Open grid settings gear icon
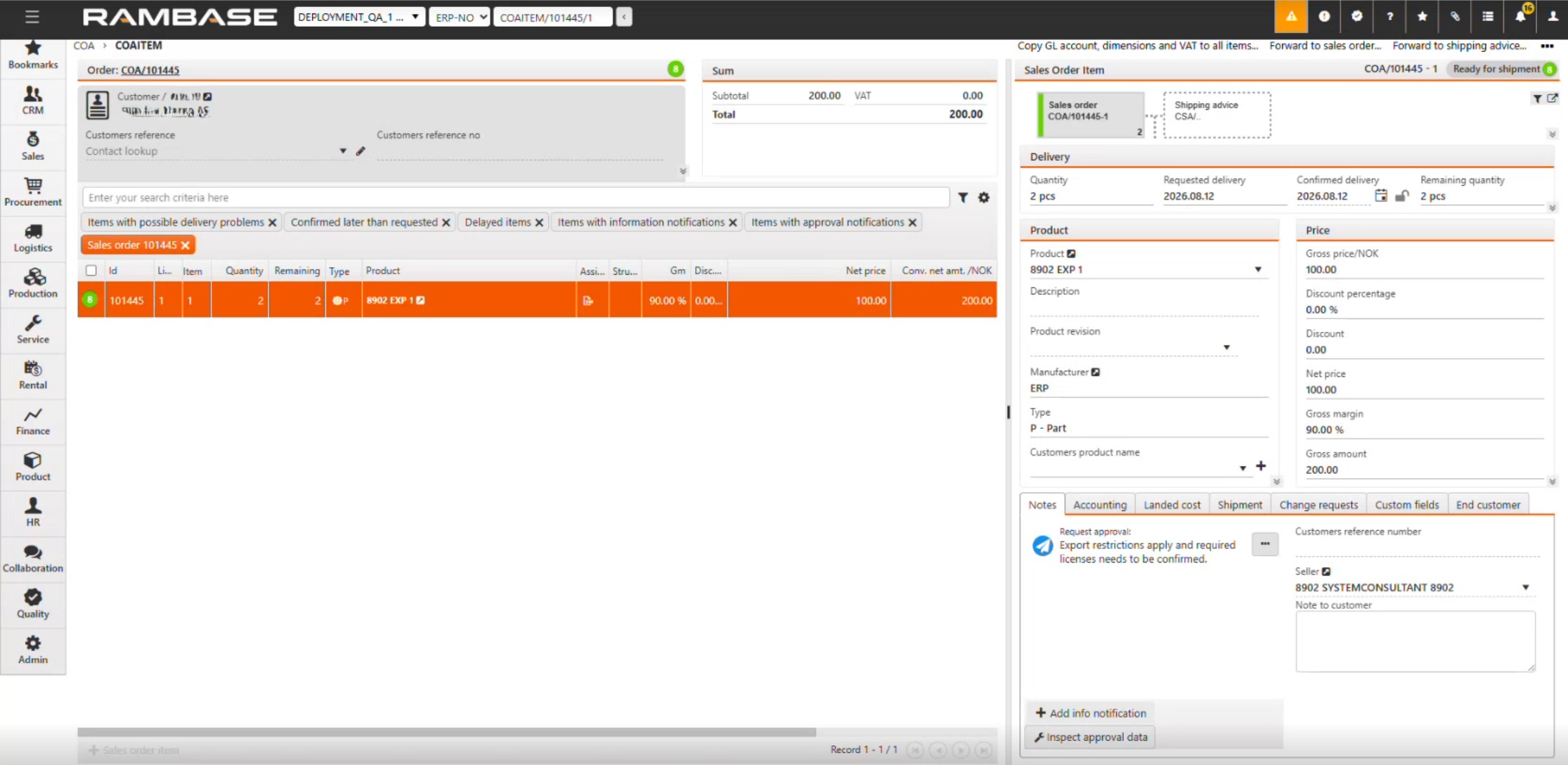 coord(984,198)
